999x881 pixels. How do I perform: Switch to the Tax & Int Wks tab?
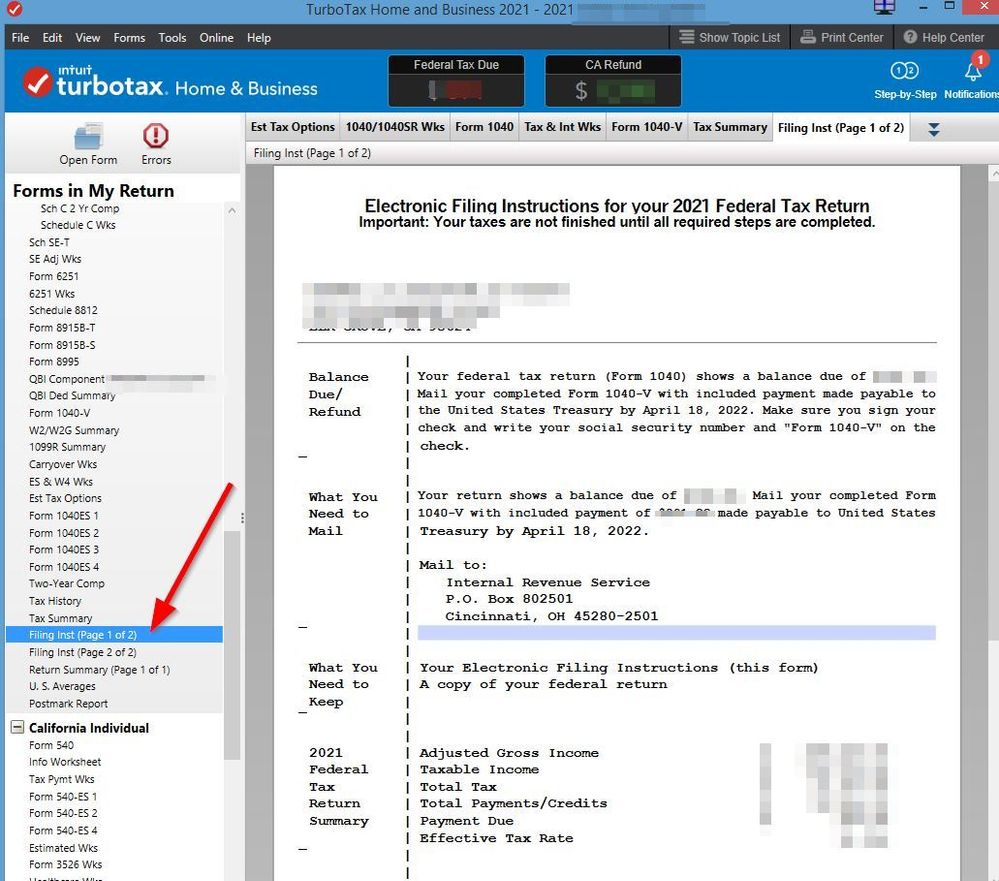(x=563, y=127)
